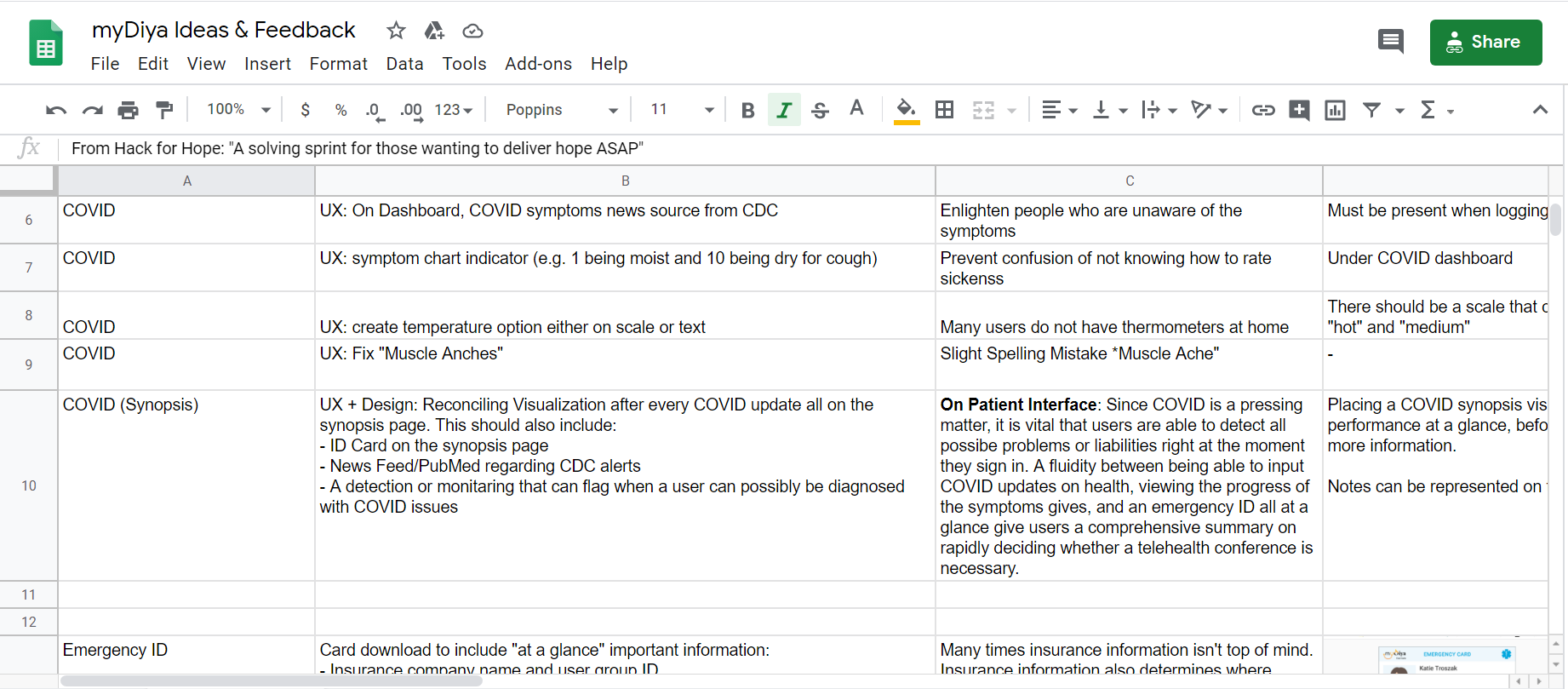Select row 6 header
Screen dimensions: 1568x689
point(29,220)
